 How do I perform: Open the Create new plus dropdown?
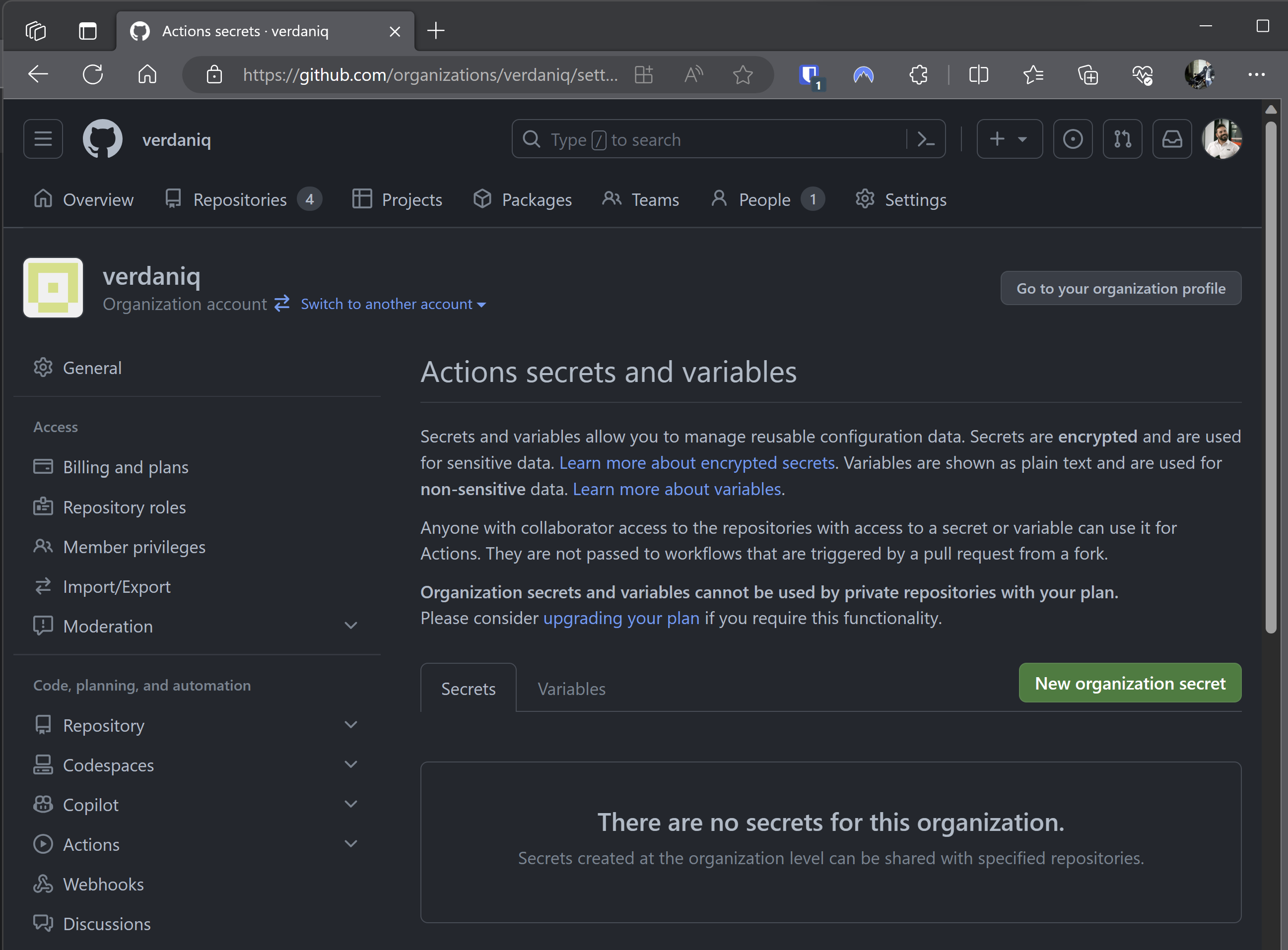coord(1009,139)
